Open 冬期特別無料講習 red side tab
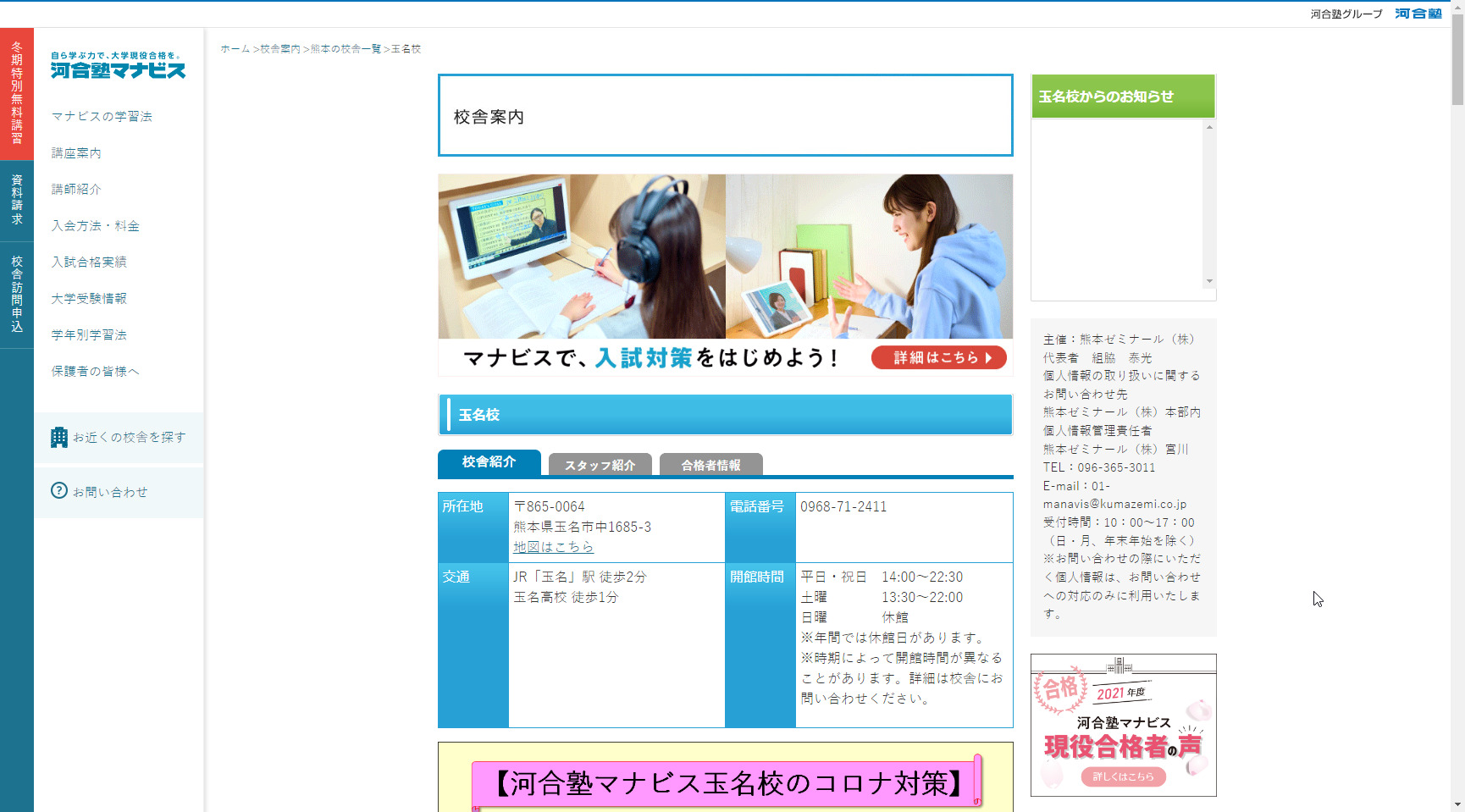 click(x=17, y=94)
